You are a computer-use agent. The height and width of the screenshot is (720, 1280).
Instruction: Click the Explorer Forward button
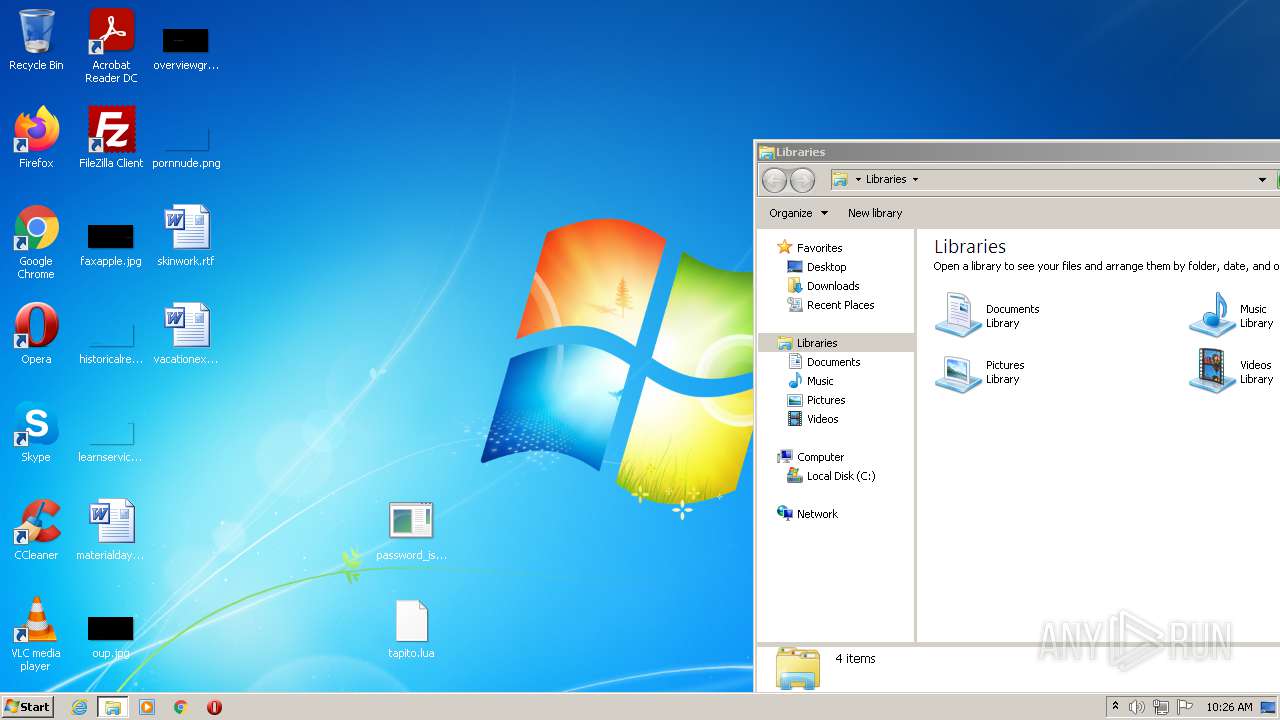(802, 180)
